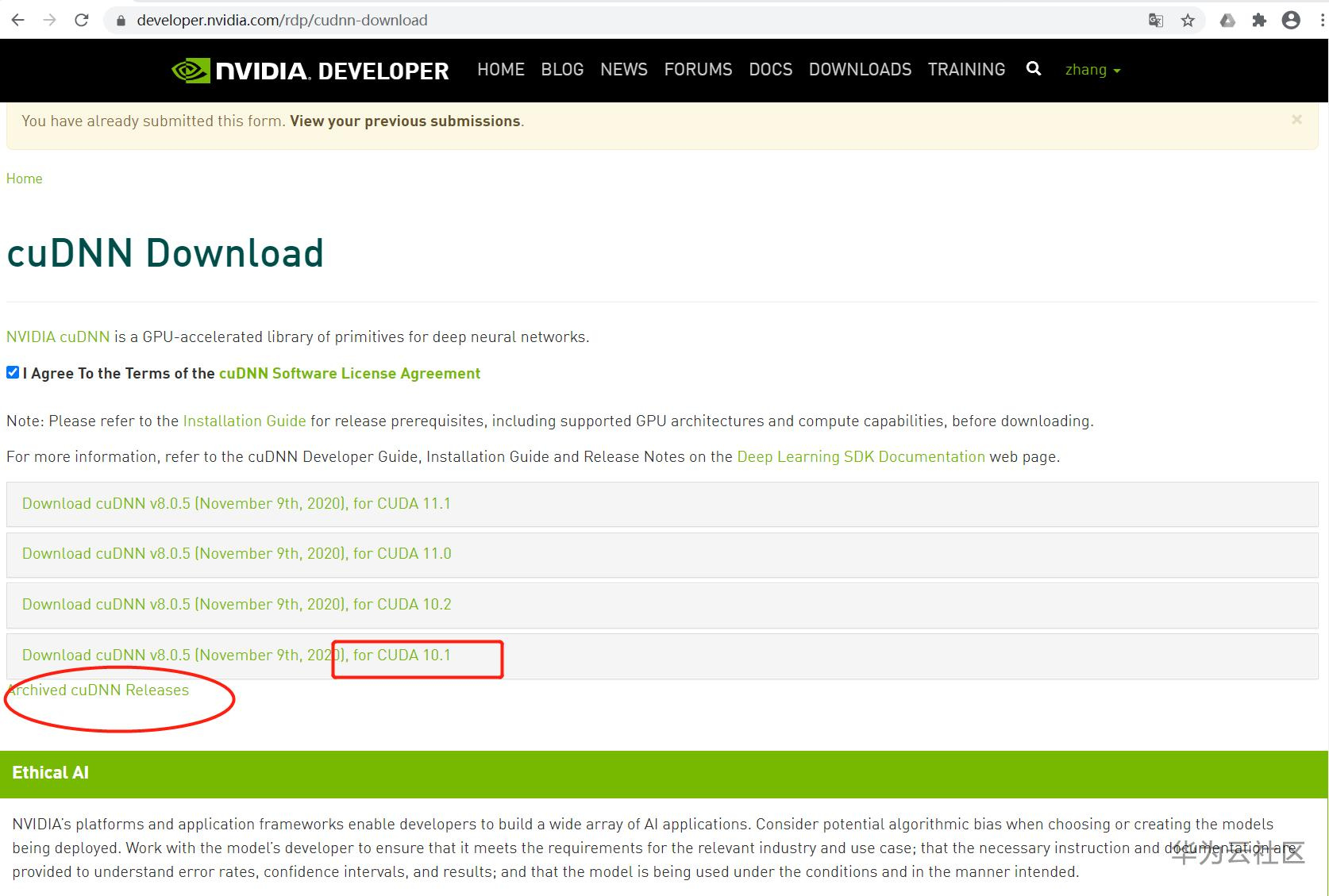Open site search with magnifier icon

click(1033, 69)
